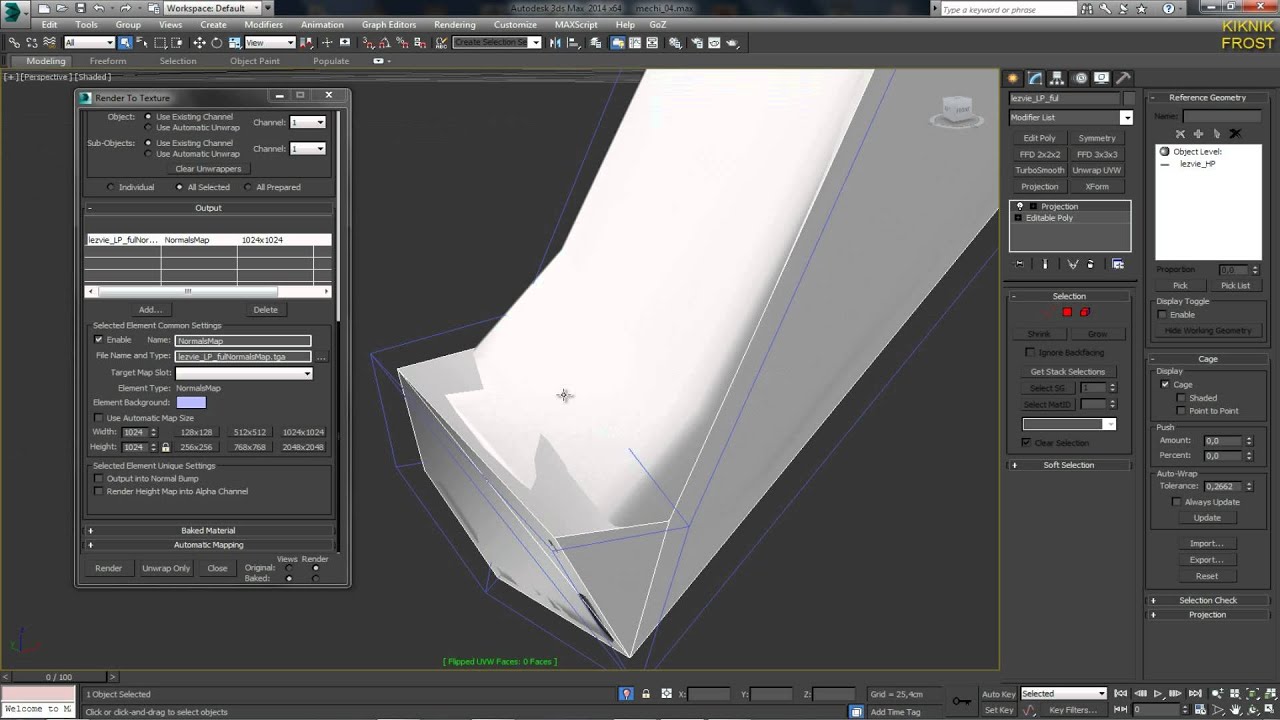Click the Select and Link toolbar icon
The image size is (1280, 720).
point(14,43)
